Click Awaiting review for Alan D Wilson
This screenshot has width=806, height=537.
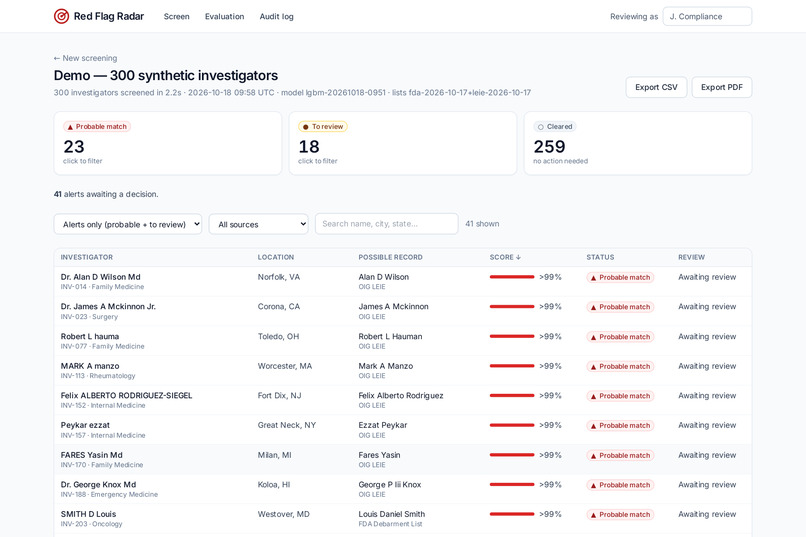point(707,277)
